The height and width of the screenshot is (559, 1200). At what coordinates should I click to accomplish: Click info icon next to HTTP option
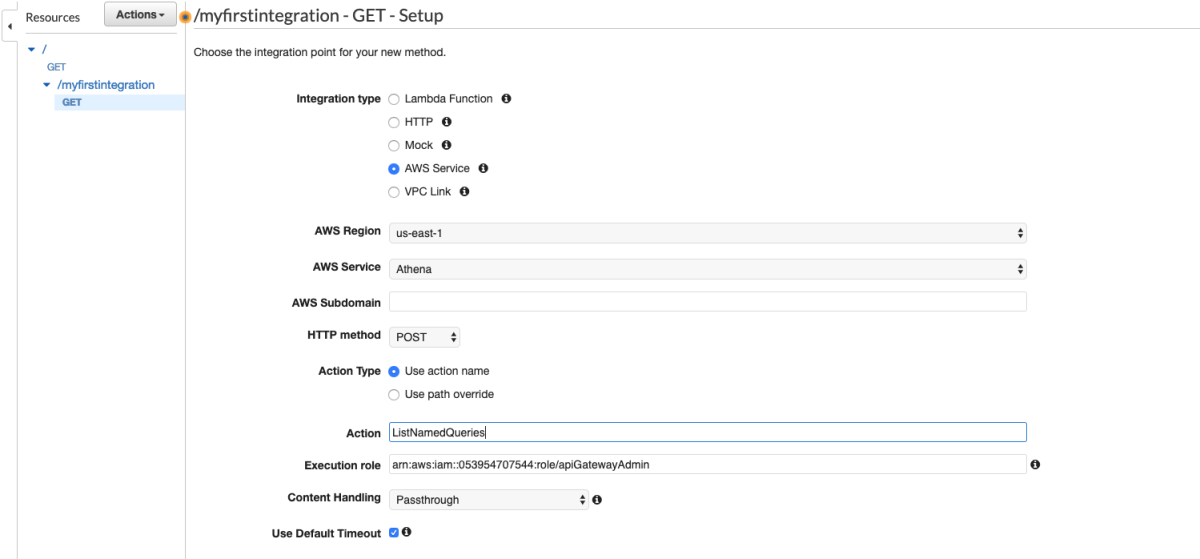[x=446, y=122]
